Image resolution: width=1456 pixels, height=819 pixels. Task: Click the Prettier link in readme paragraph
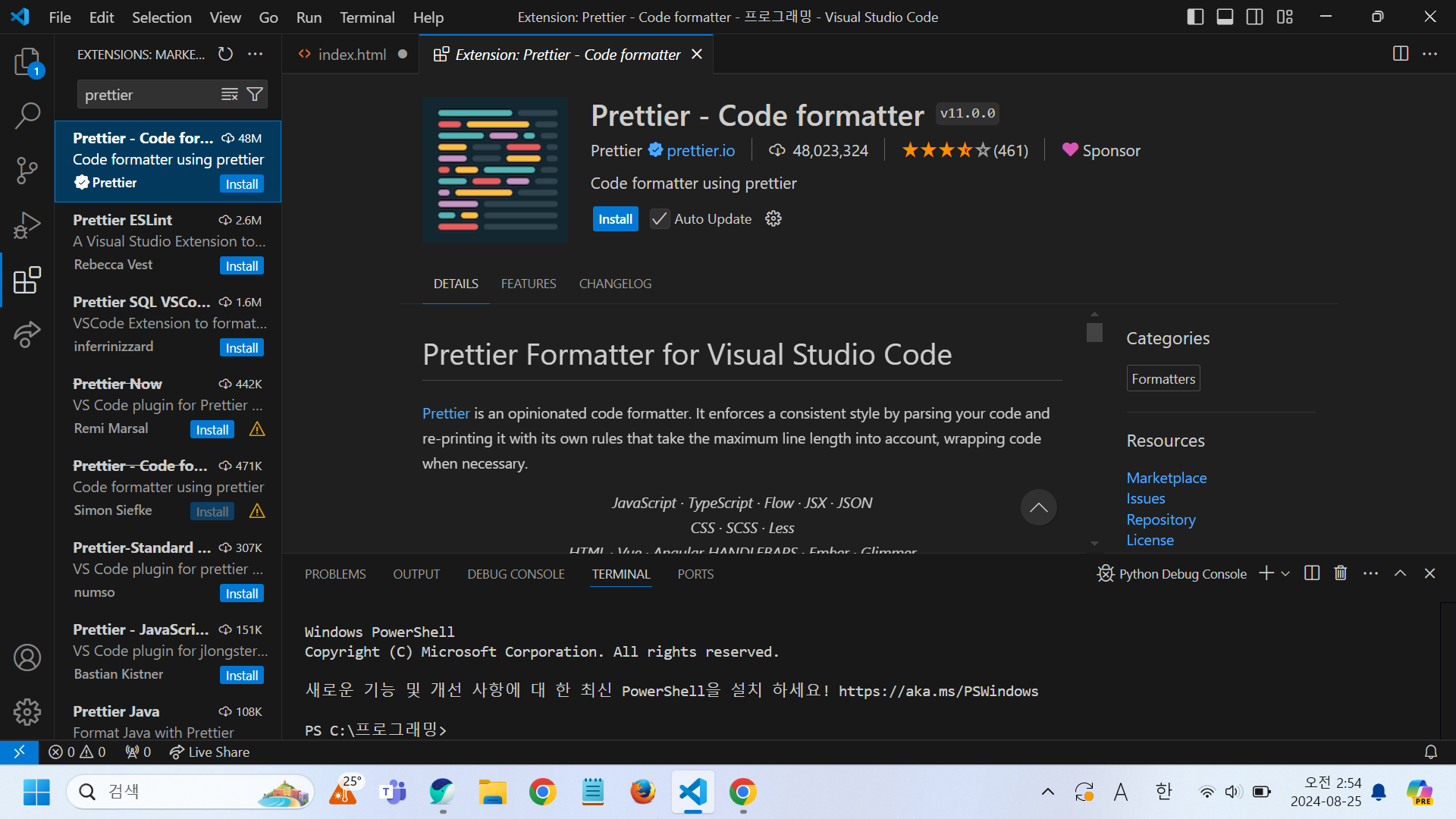pyautogui.click(x=446, y=413)
